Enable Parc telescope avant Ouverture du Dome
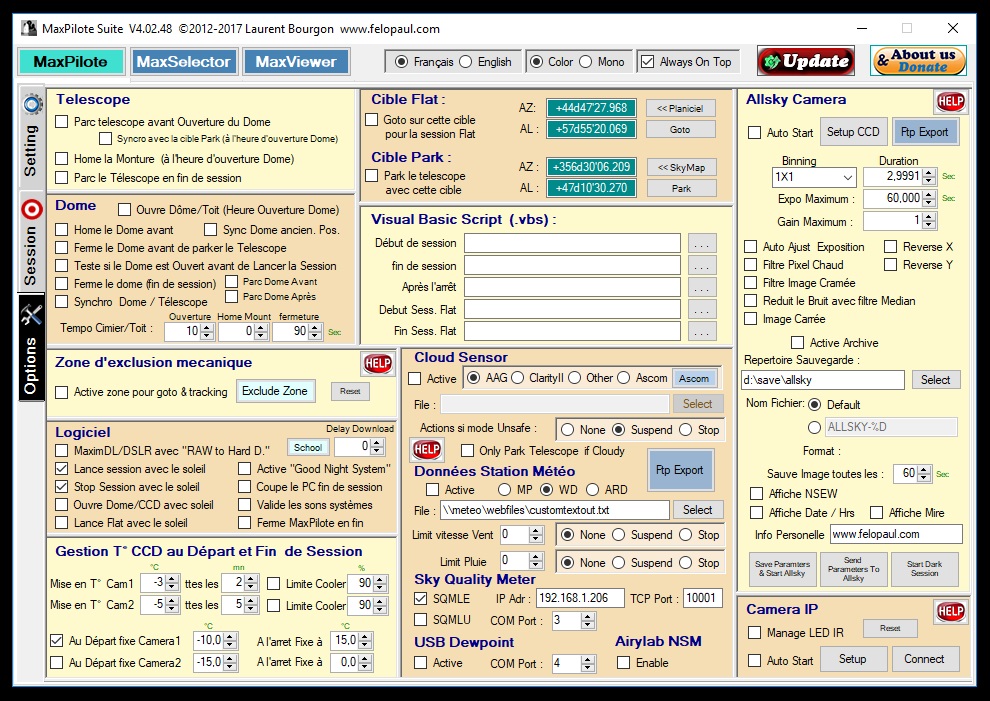This screenshot has height=701, width=990. (61, 122)
